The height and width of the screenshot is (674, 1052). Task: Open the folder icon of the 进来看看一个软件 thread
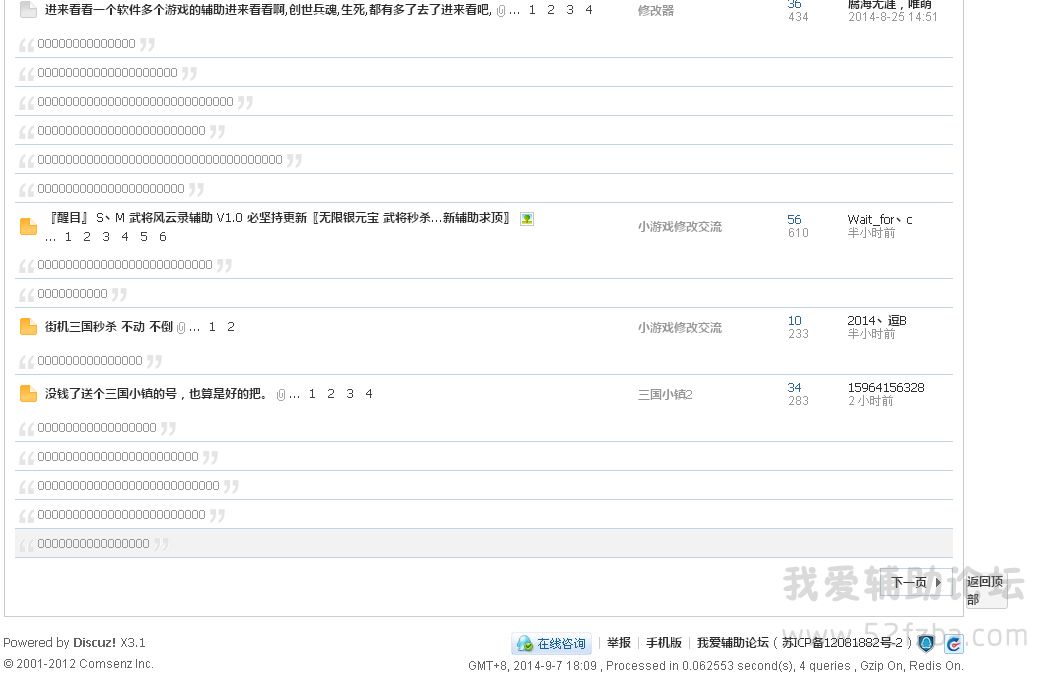point(28,9)
